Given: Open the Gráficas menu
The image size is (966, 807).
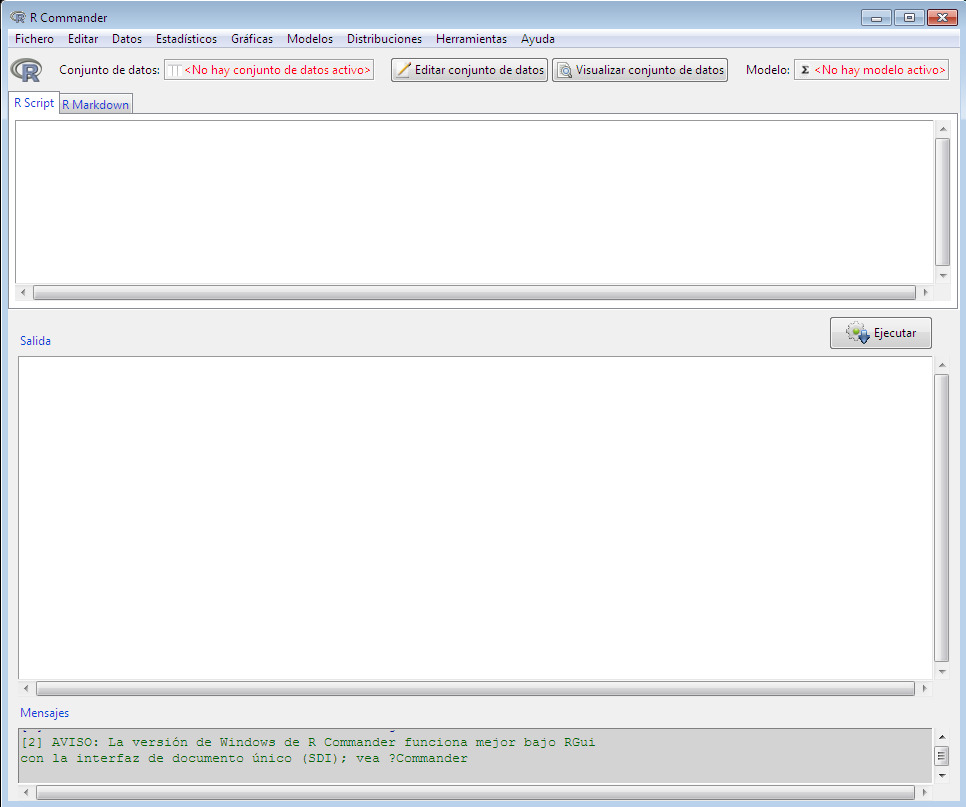Looking at the screenshot, I should 252,39.
